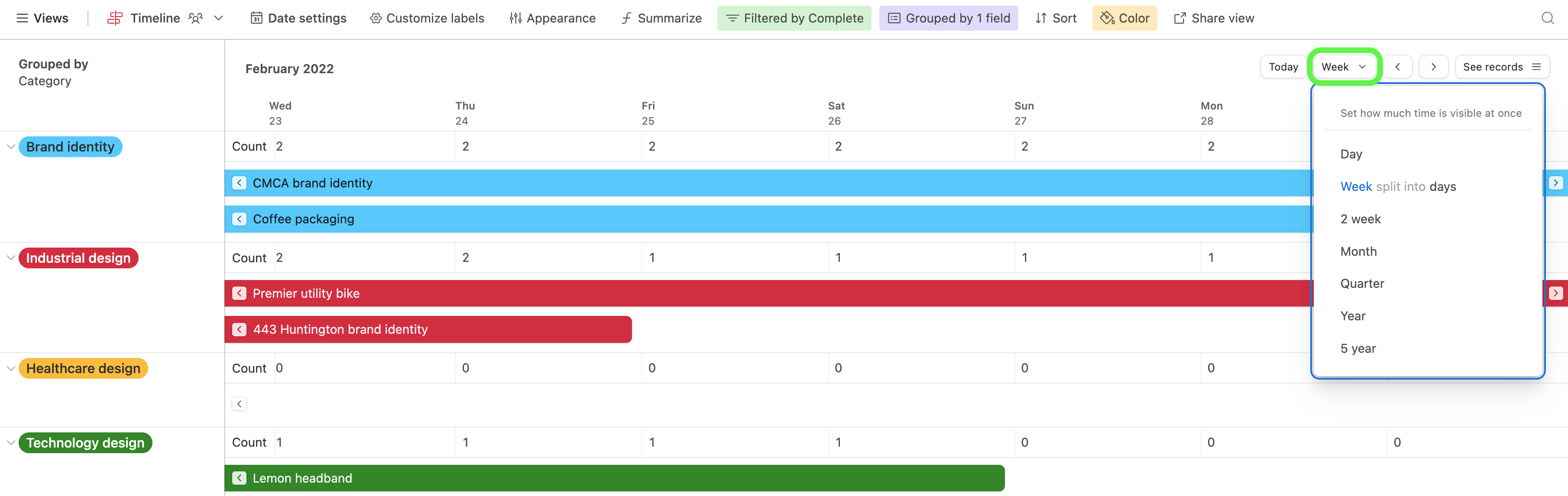1568x496 pixels.
Task: Click the collaborators icon next to Timeline
Action: point(195,18)
